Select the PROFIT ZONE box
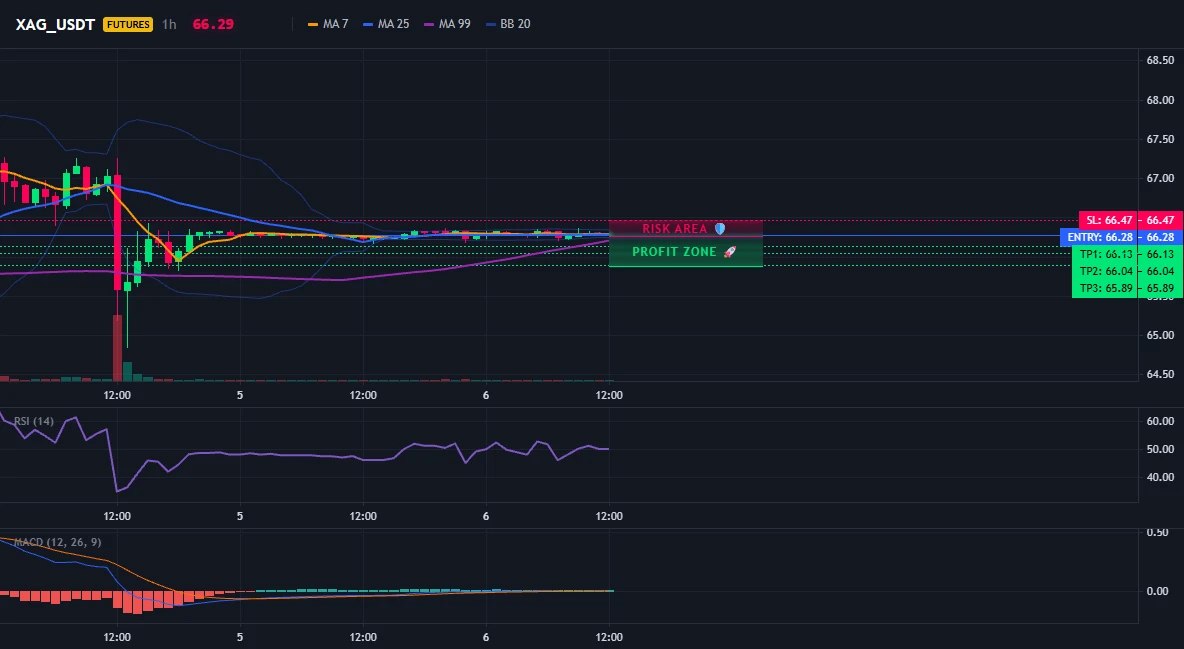 pyautogui.click(x=686, y=252)
